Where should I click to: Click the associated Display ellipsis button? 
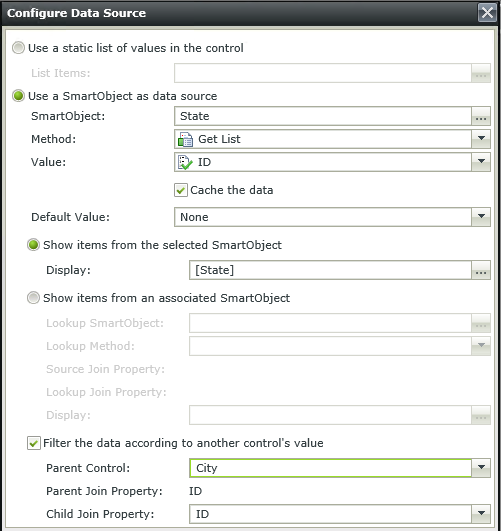481,415
